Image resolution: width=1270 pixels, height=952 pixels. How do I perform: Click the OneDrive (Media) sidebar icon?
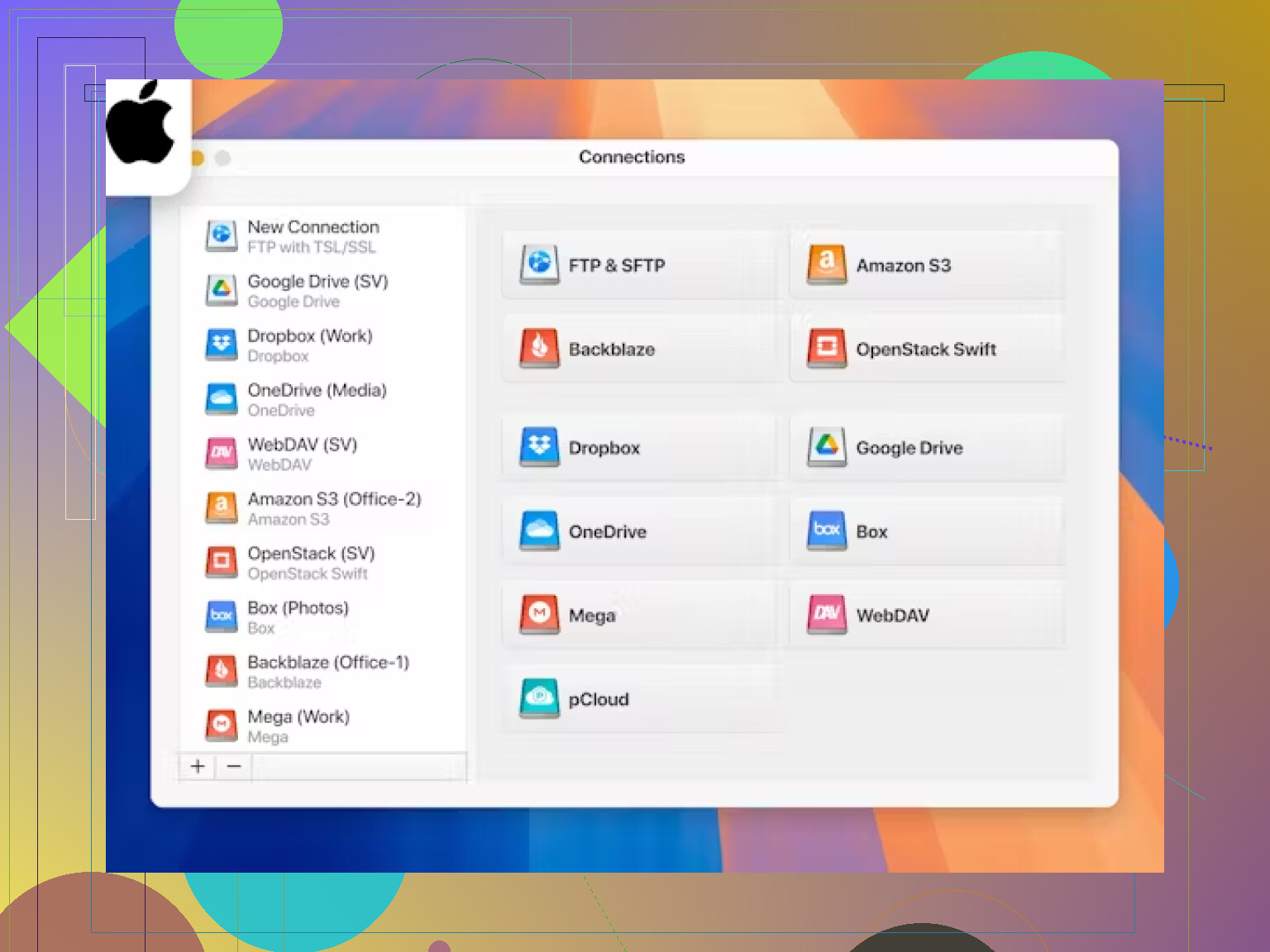[222, 399]
